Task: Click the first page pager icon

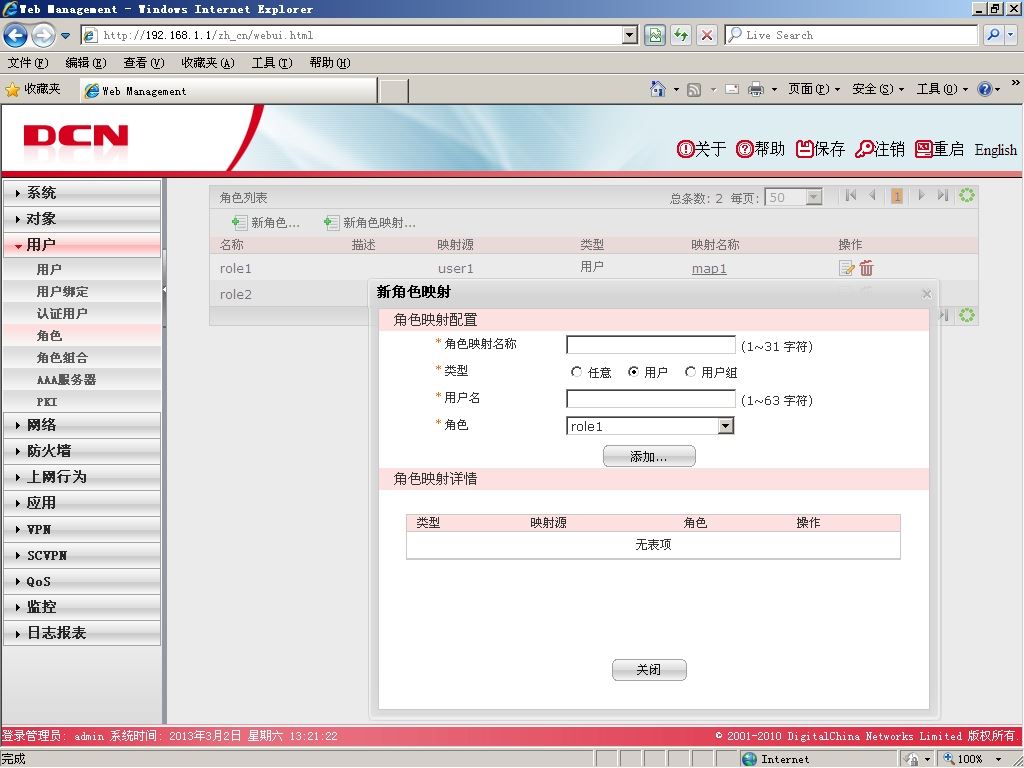Action: [850, 195]
